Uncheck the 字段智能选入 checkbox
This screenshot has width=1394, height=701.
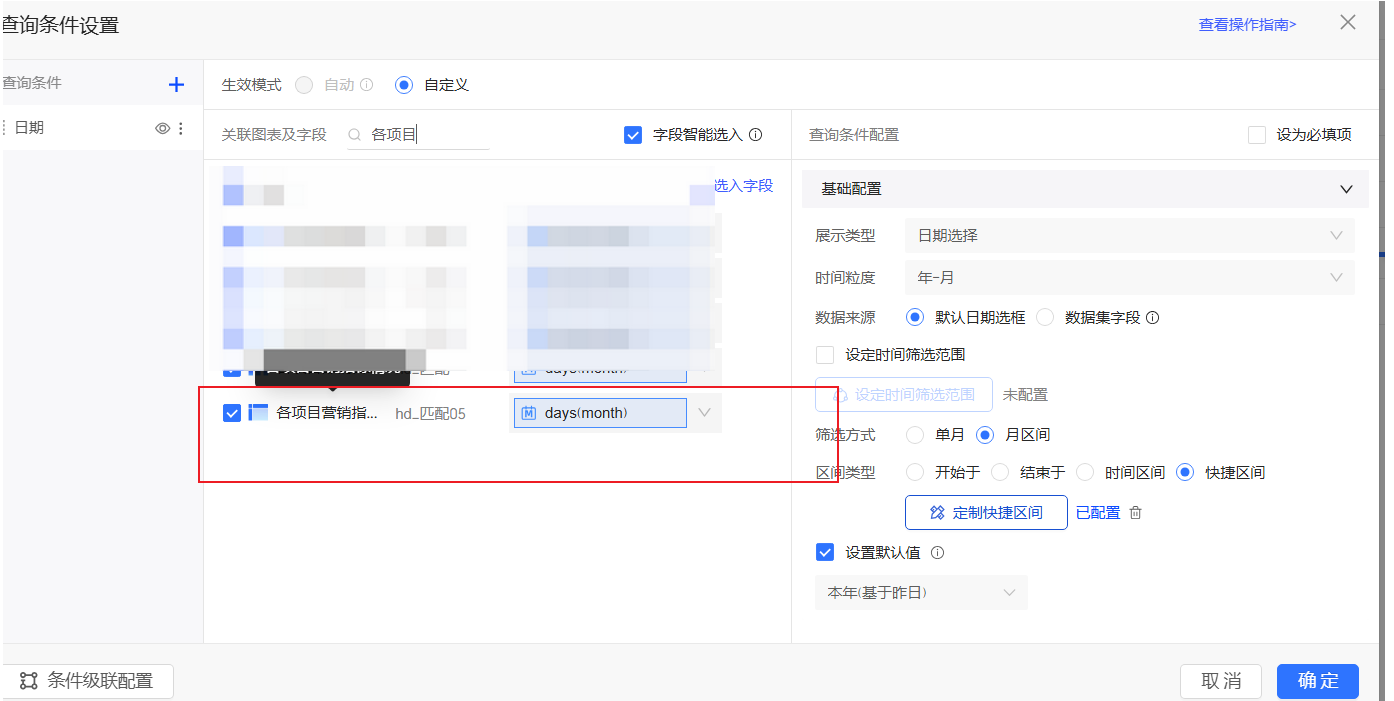(x=633, y=135)
